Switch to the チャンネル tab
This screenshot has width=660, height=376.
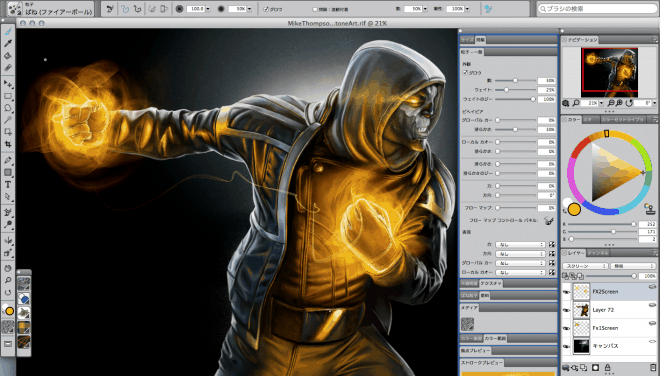click(x=598, y=253)
